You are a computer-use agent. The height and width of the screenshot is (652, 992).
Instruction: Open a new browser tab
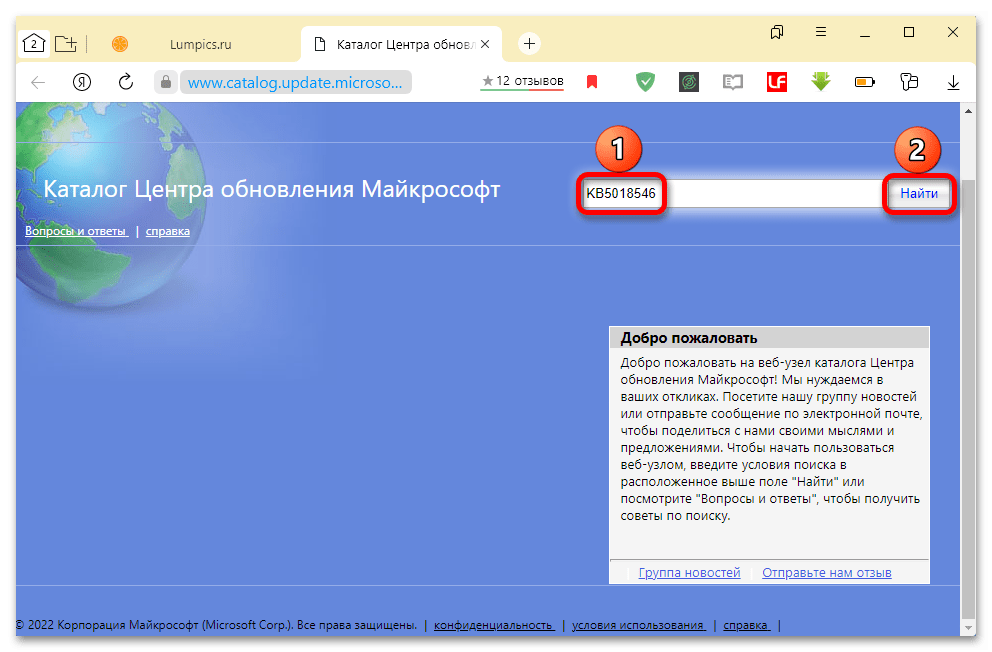click(x=530, y=43)
